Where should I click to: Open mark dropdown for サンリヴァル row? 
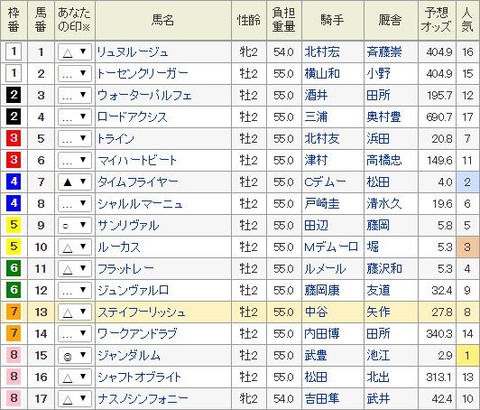[75, 225]
